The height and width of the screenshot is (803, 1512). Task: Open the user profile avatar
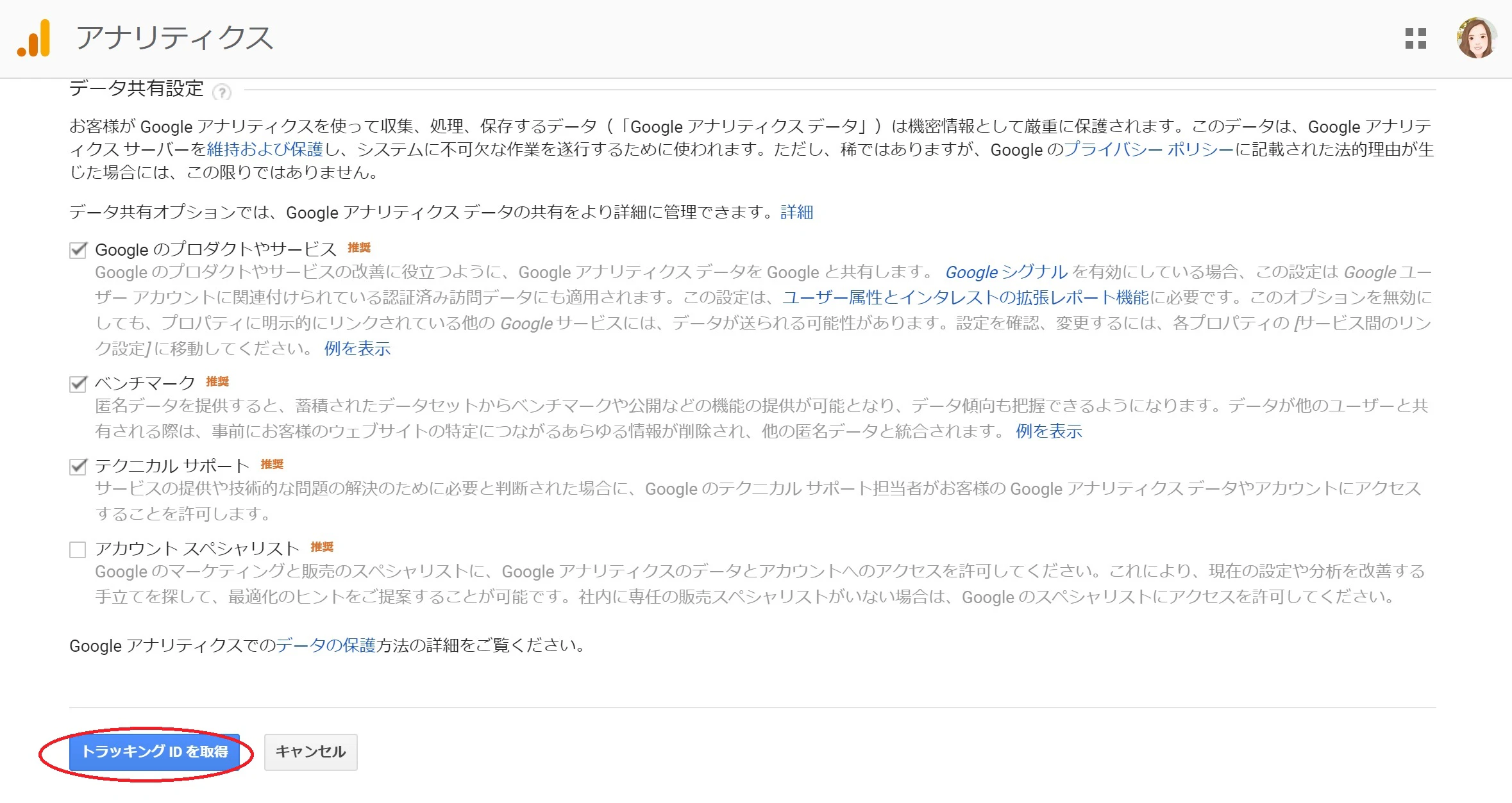tap(1477, 38)
